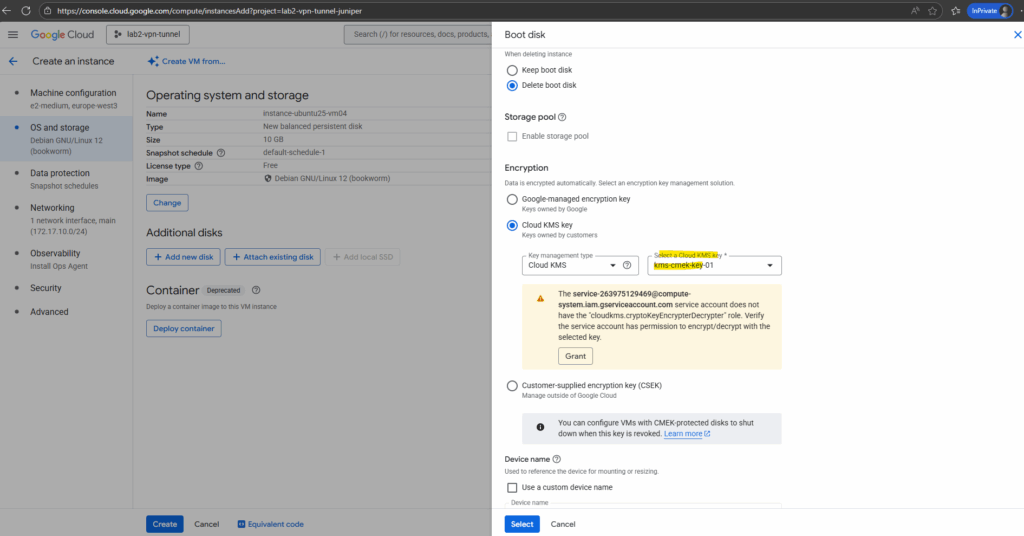The height and width of the screenshot is (536, 1024).
Task: Click the browser back arrow
Action: (7, 10)
